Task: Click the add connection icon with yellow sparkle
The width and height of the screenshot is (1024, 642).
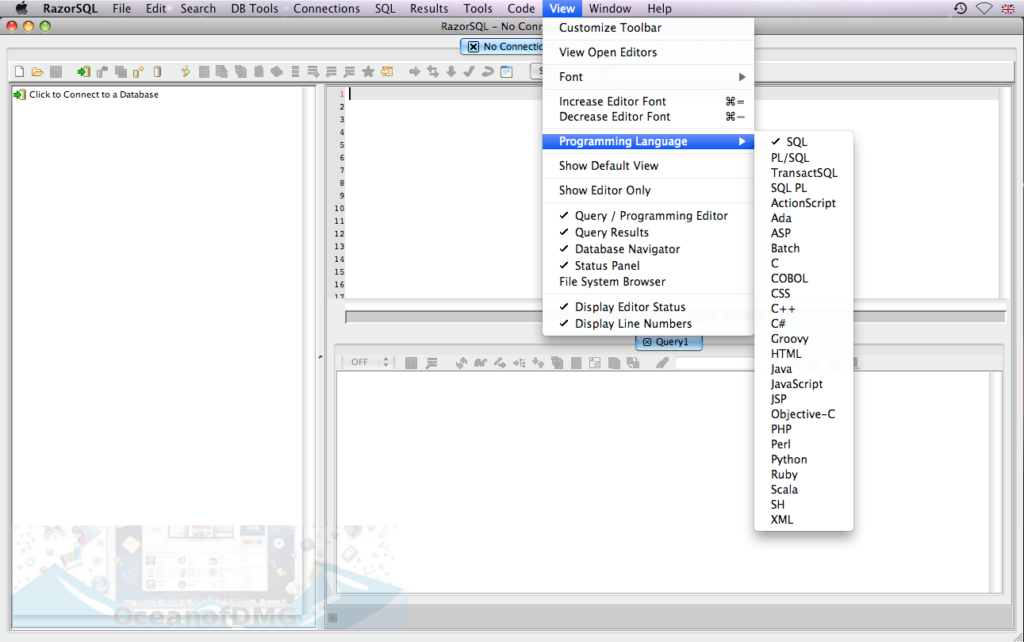Action: (138, 72)
